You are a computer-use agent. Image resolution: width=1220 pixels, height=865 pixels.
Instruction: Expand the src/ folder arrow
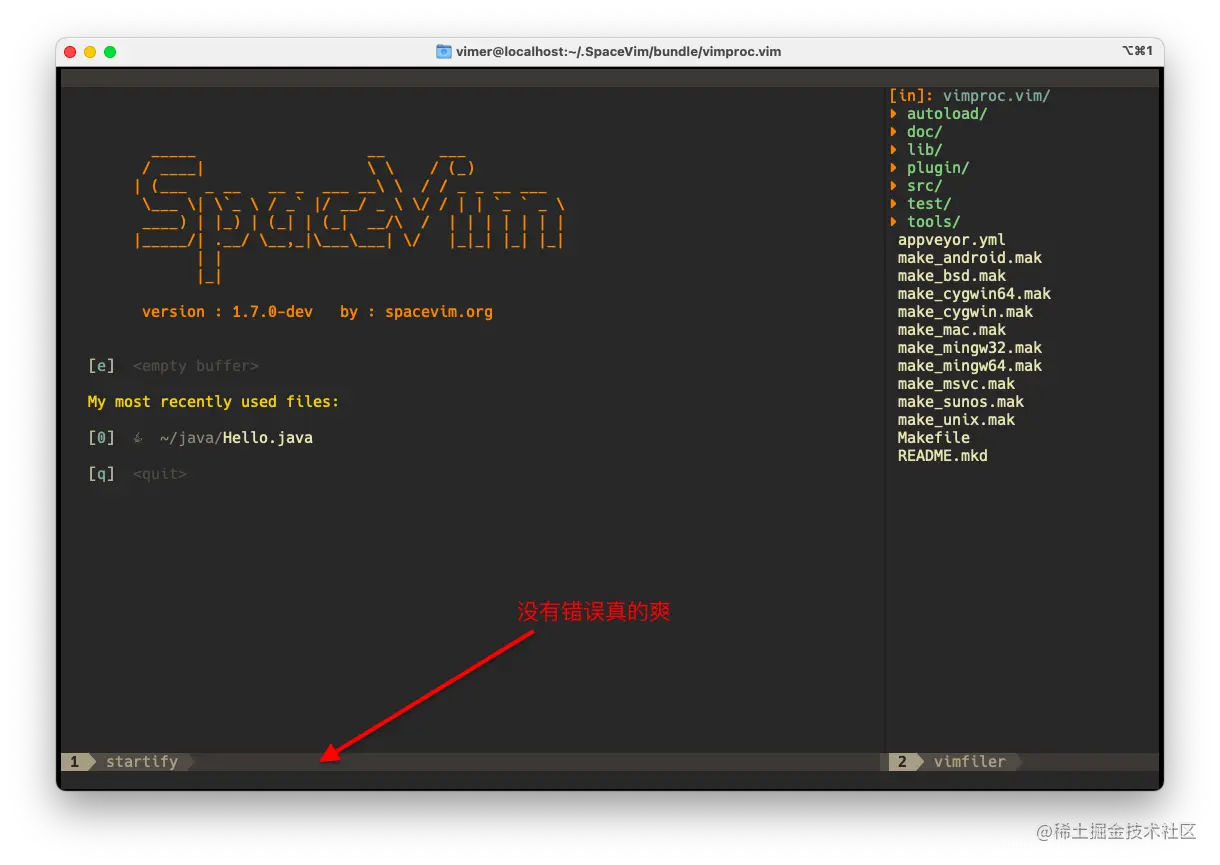893,186
